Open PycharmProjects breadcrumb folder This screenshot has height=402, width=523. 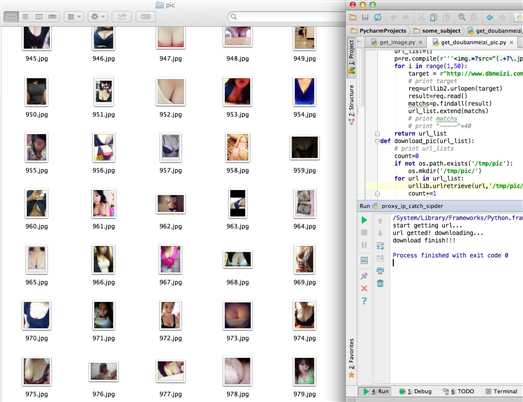coord(379,31)
